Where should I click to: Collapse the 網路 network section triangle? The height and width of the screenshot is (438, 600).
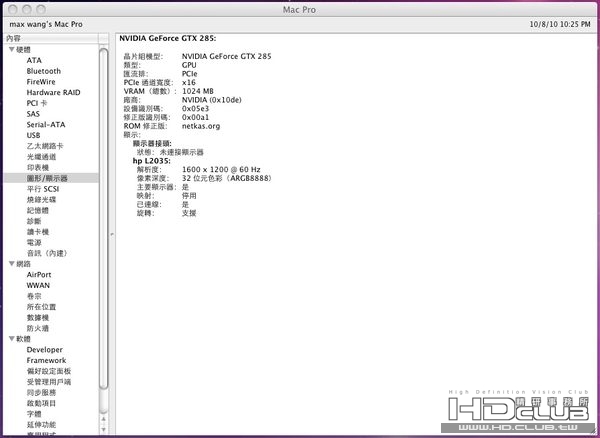click(11, 264)
